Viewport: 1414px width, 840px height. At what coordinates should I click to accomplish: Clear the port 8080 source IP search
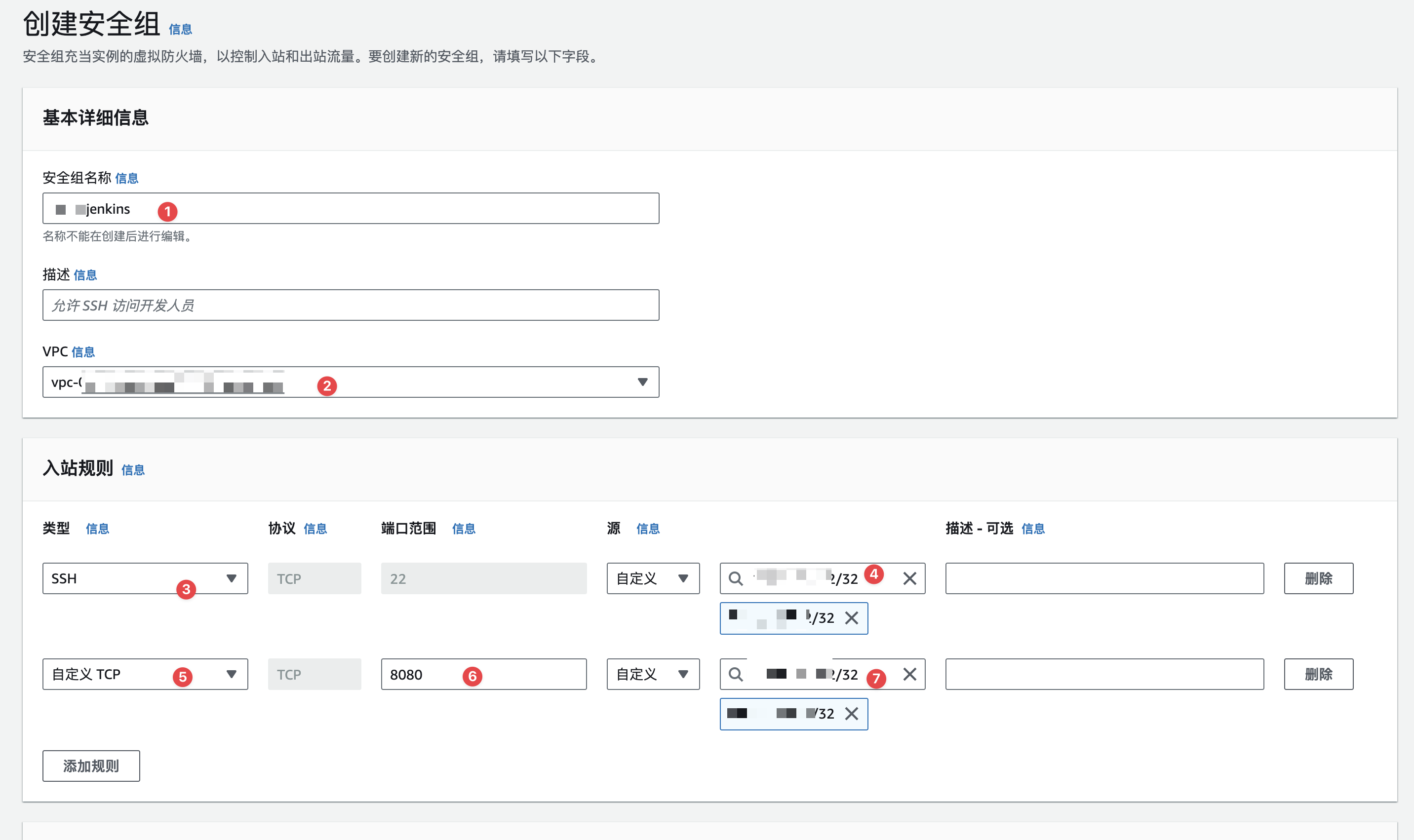click(x=909, y=674)
